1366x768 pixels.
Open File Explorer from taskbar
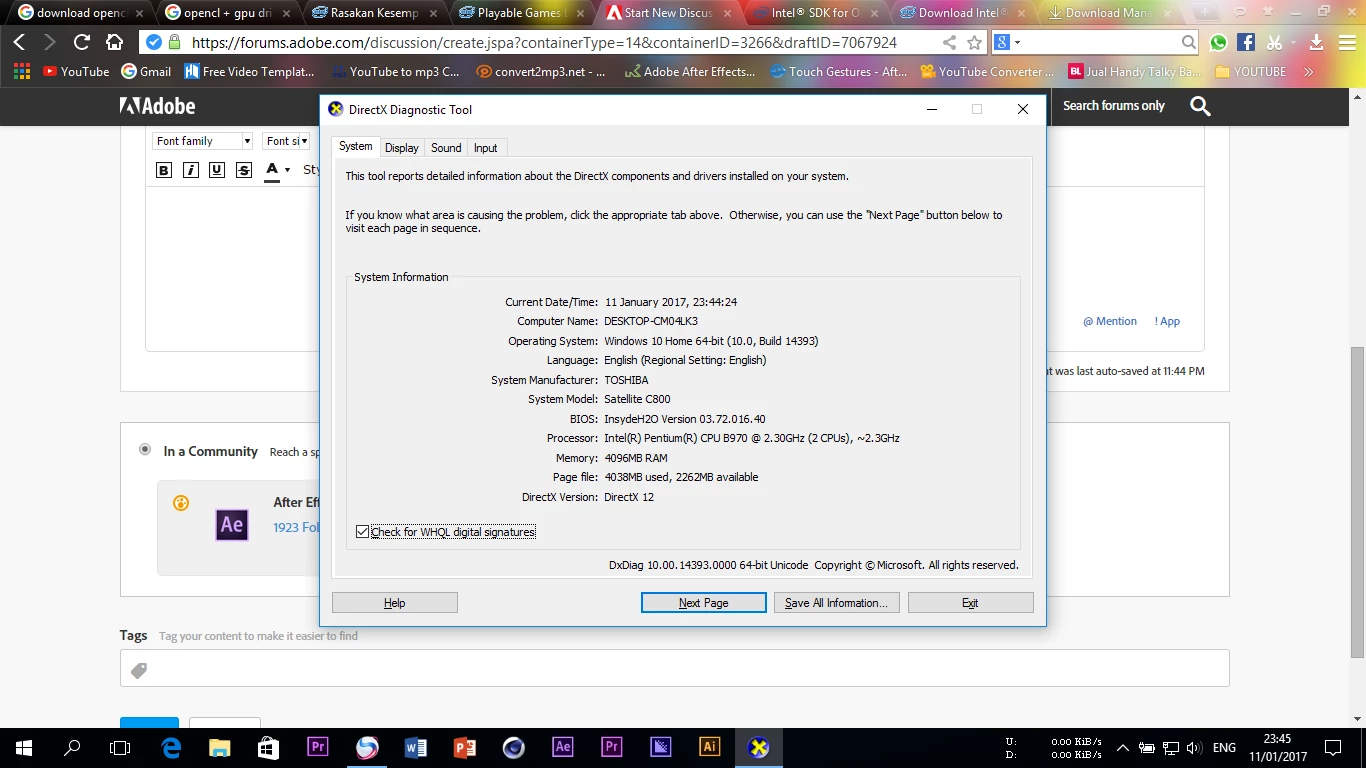click(x=219, y=747)
